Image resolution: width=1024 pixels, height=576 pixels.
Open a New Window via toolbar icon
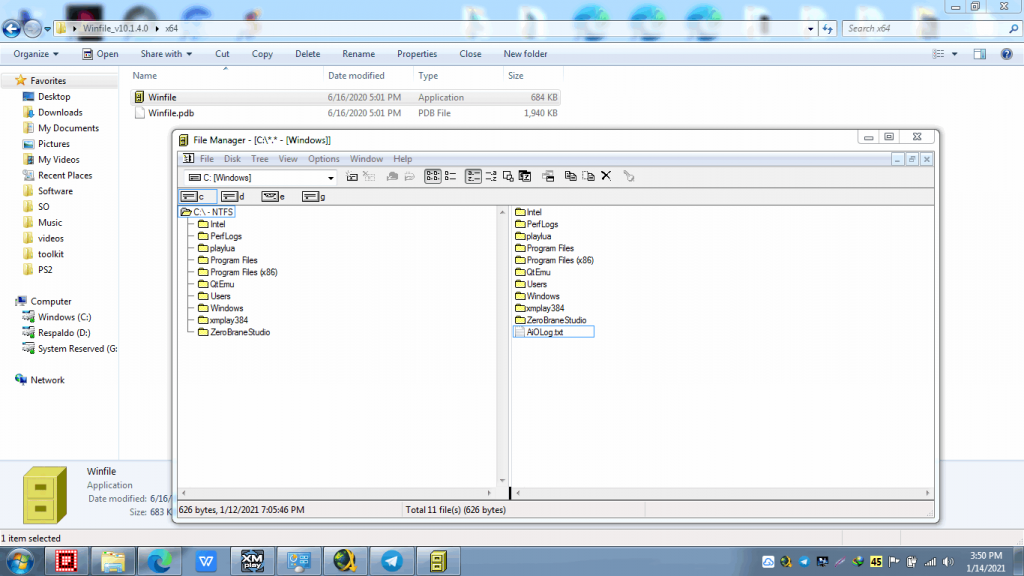(548, 176)
